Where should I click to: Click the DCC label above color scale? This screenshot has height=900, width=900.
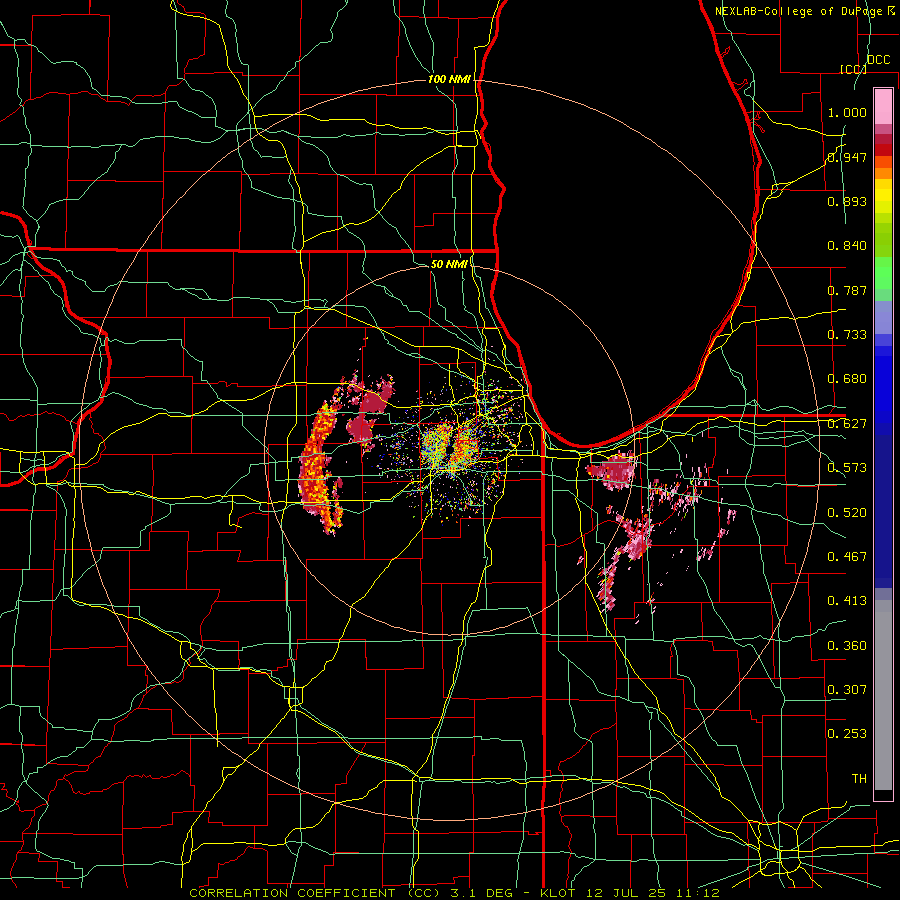(x=878, y=60)
